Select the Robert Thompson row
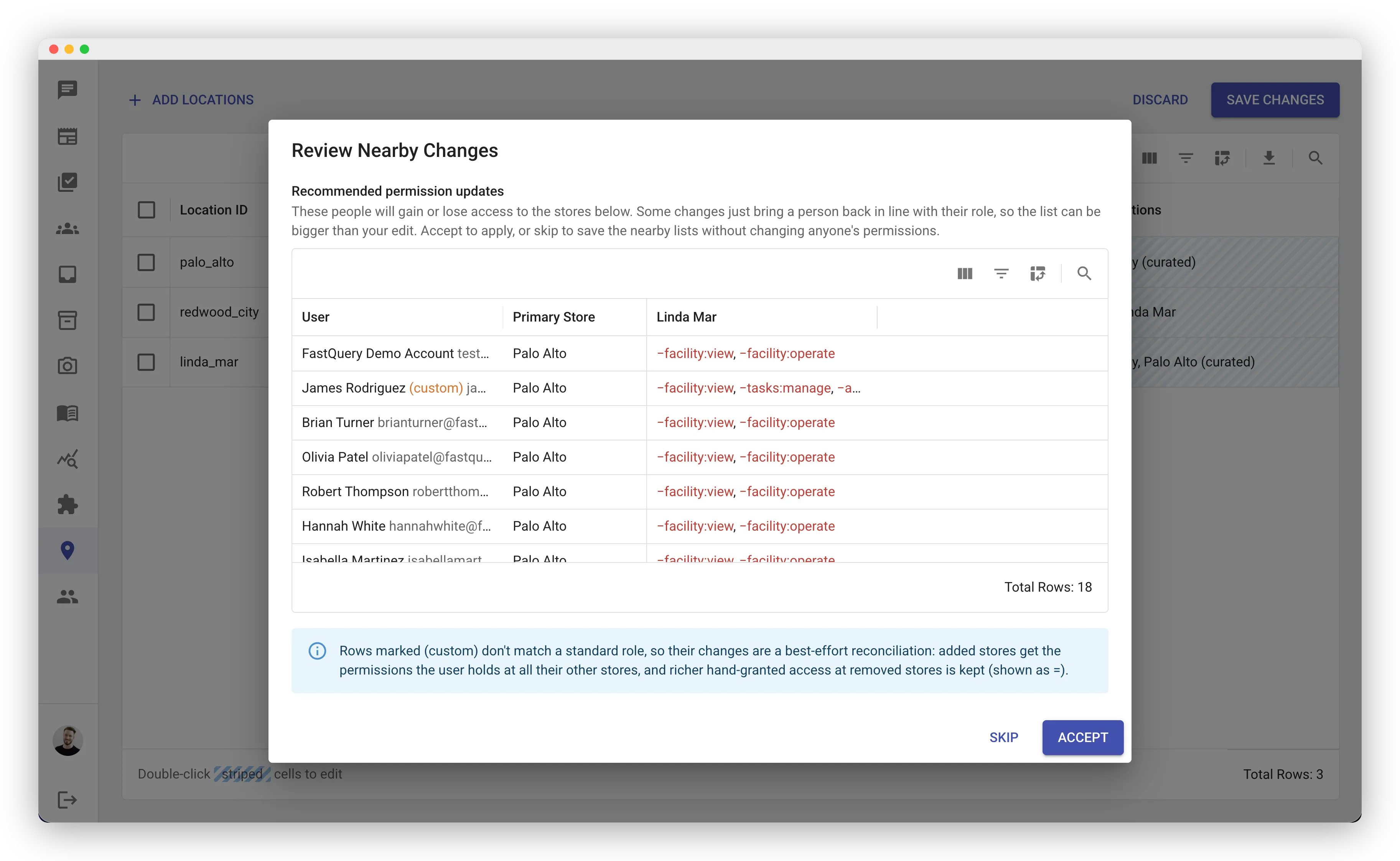The width and height of the screenshot is (1400, 861). click(x=700, y=492)
